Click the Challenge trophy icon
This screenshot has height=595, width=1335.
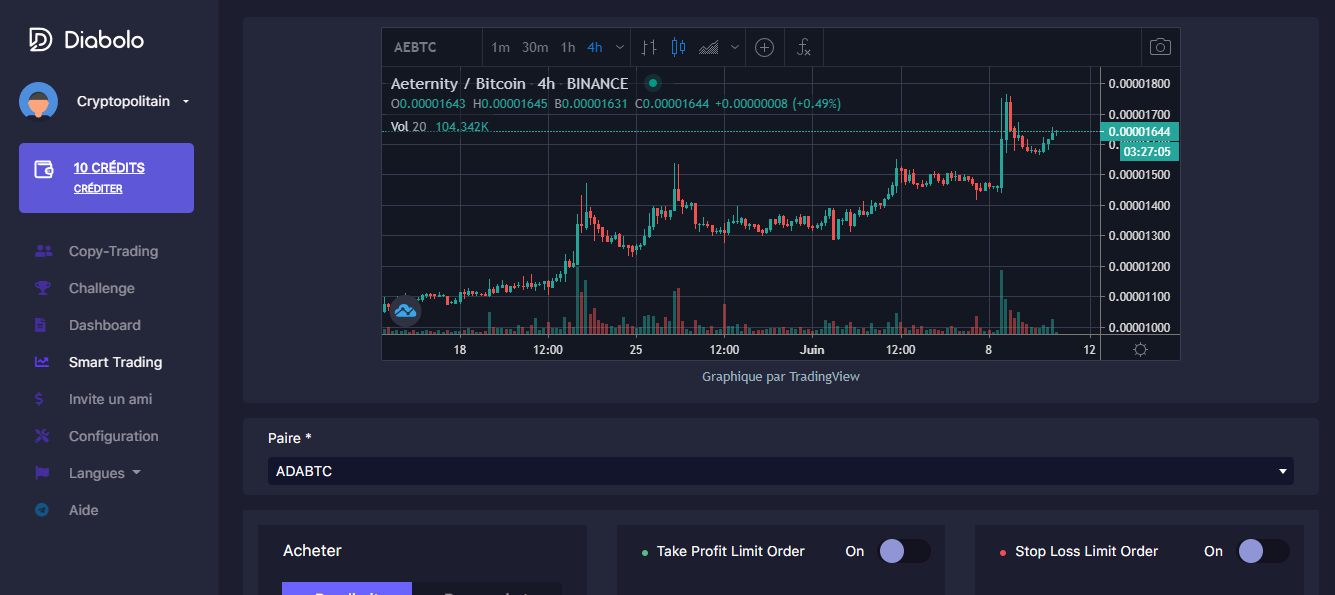[x=42, y=288]
